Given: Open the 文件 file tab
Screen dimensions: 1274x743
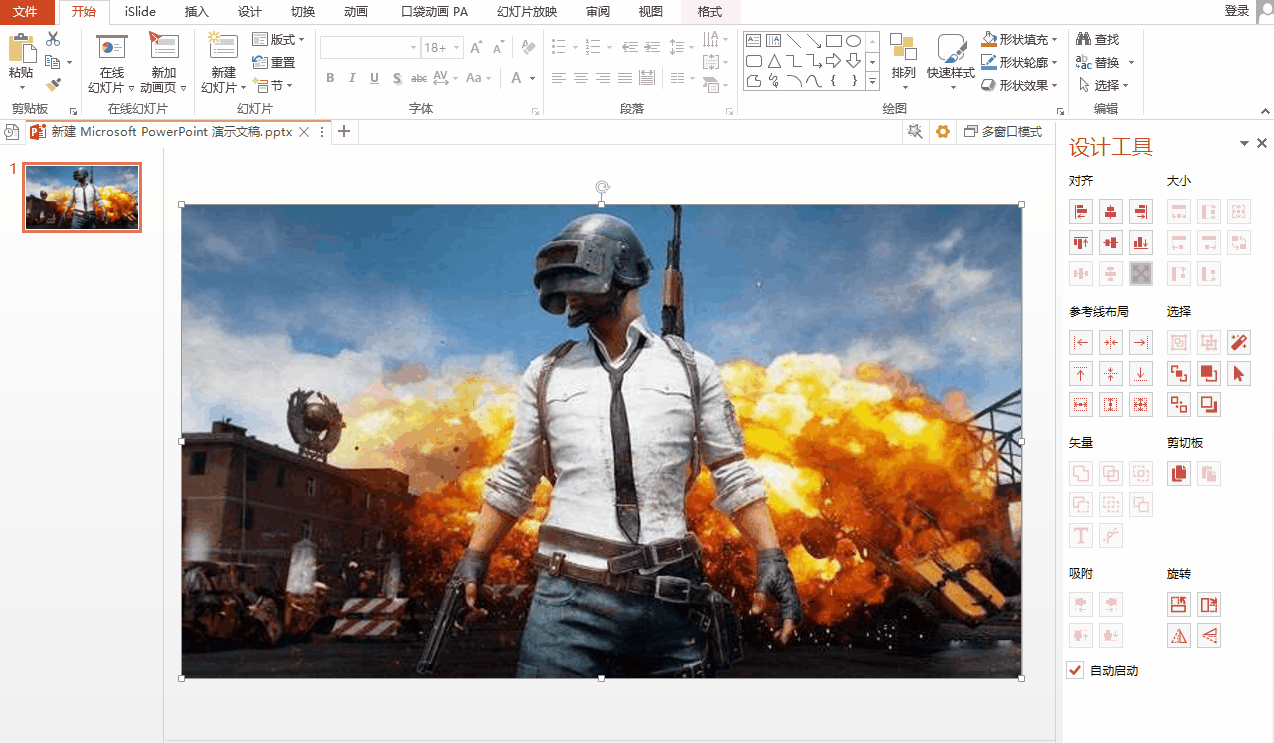Looking at the screenshot, I should [x=25, y=11].
